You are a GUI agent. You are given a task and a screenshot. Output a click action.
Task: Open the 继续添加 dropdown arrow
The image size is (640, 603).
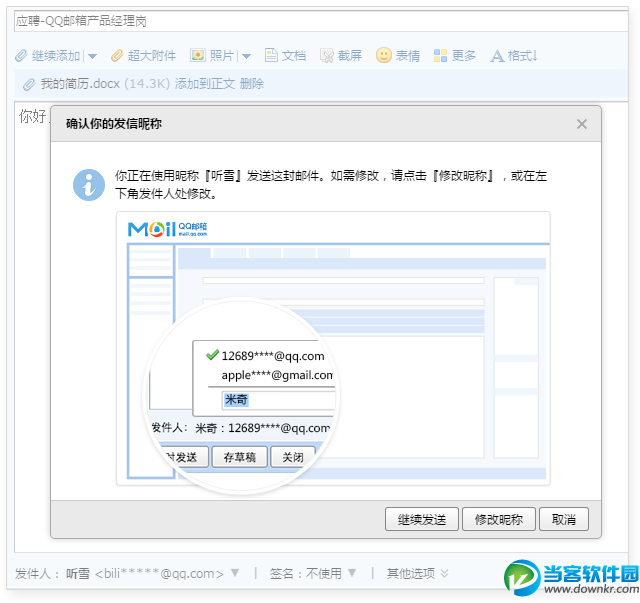click(x=93, y=56)
